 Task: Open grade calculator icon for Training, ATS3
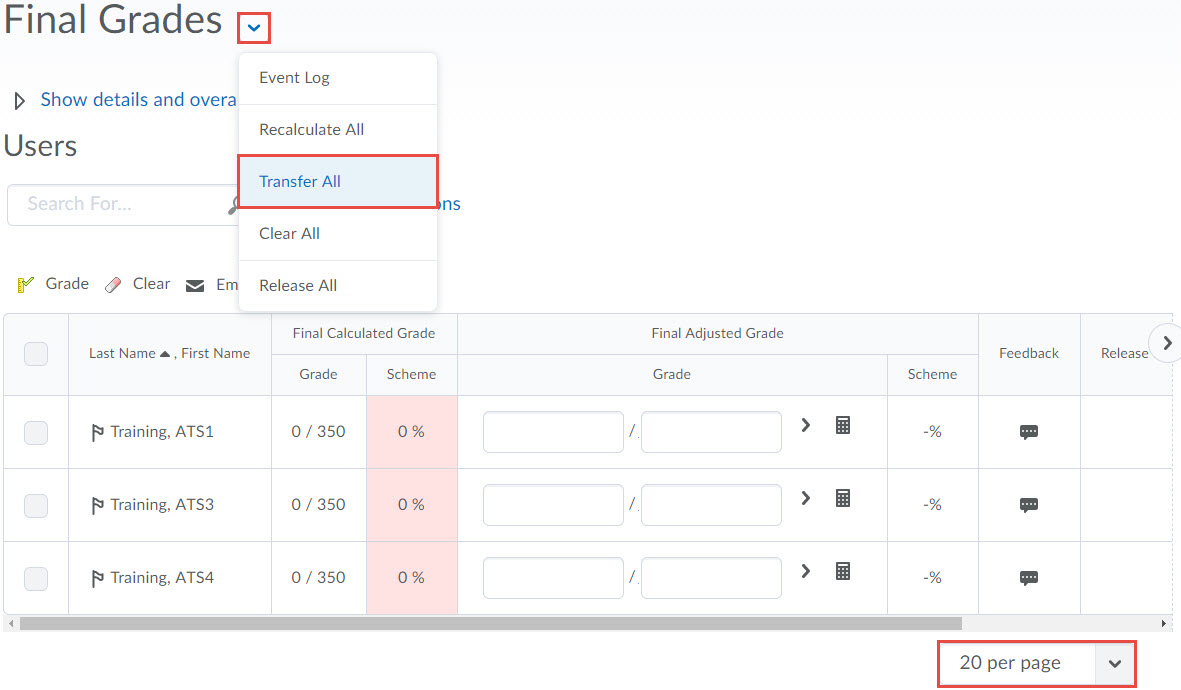[x=843, y=499]
